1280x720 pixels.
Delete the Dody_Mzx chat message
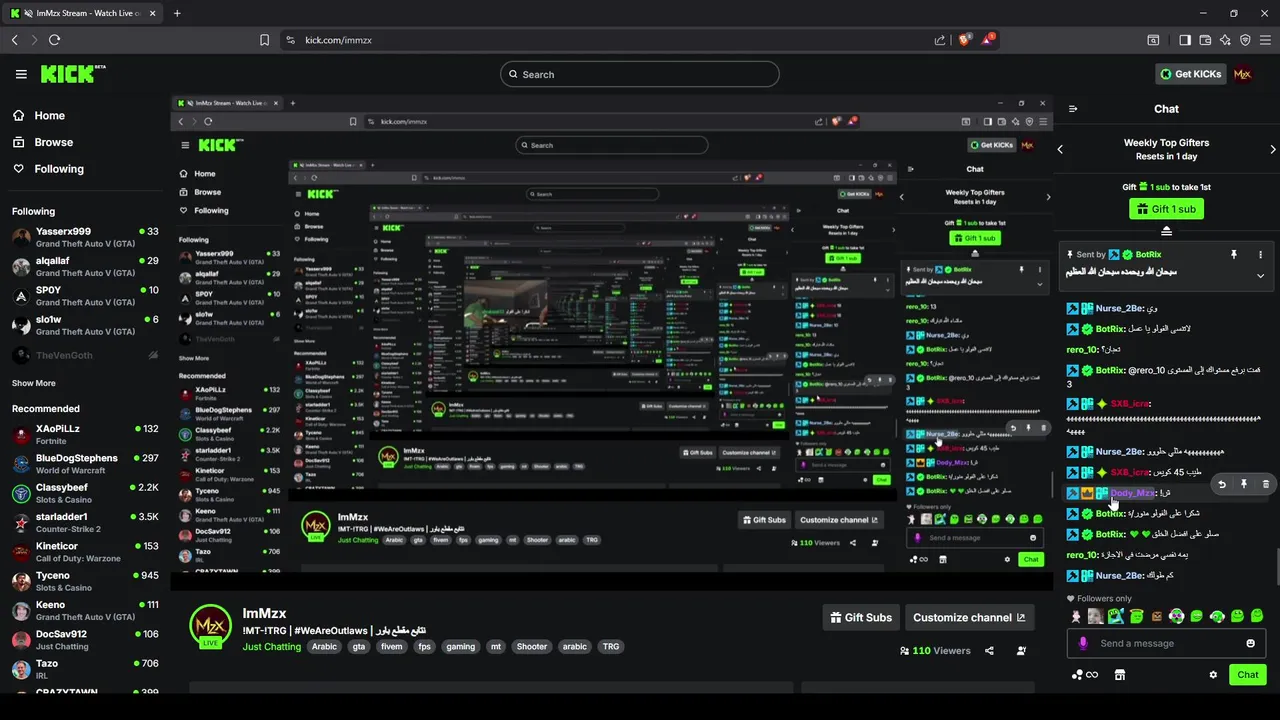(x=1265, y=484)
